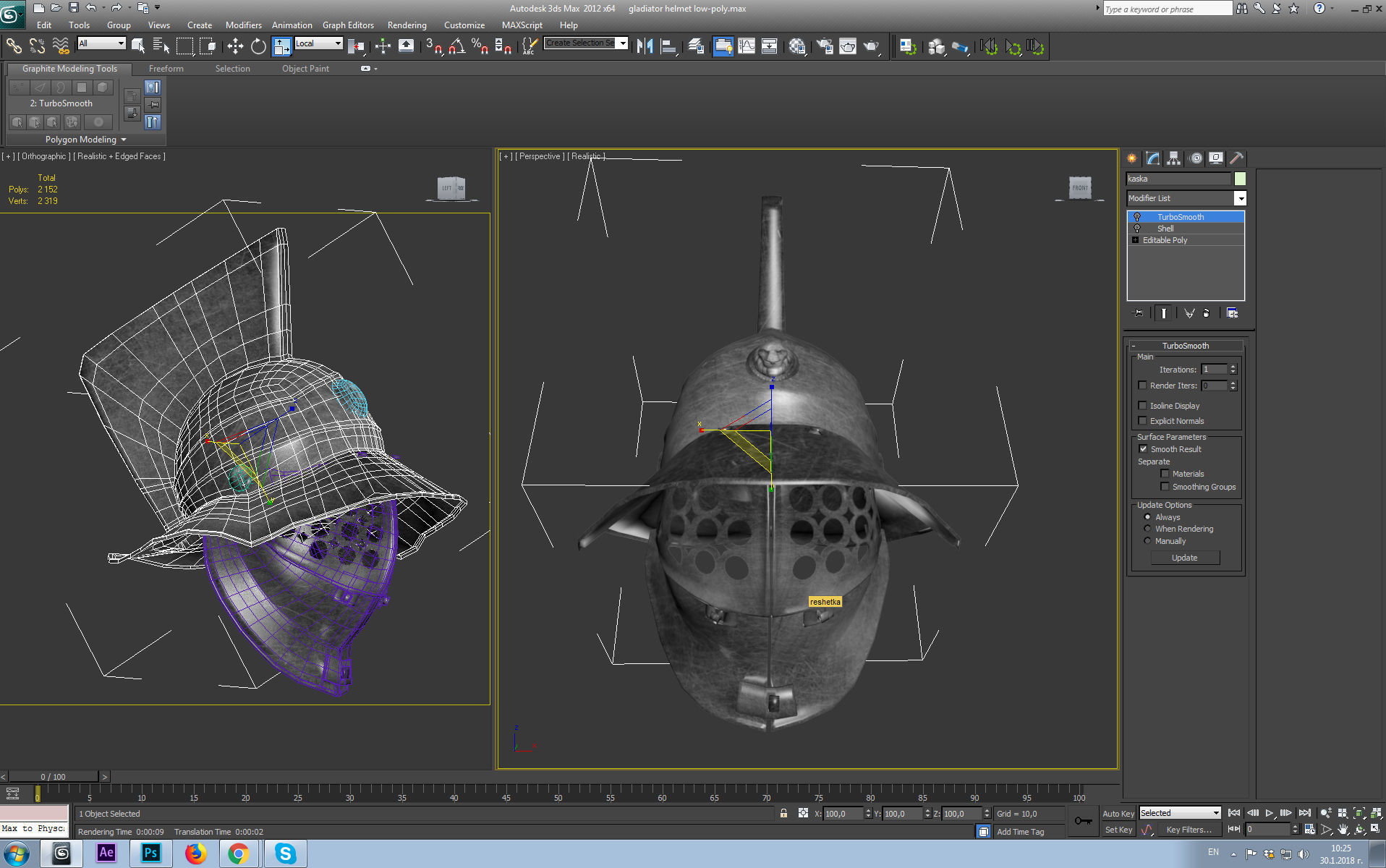Open the Curve Editor icon
1386x868 pixels.
coord(747,46)
